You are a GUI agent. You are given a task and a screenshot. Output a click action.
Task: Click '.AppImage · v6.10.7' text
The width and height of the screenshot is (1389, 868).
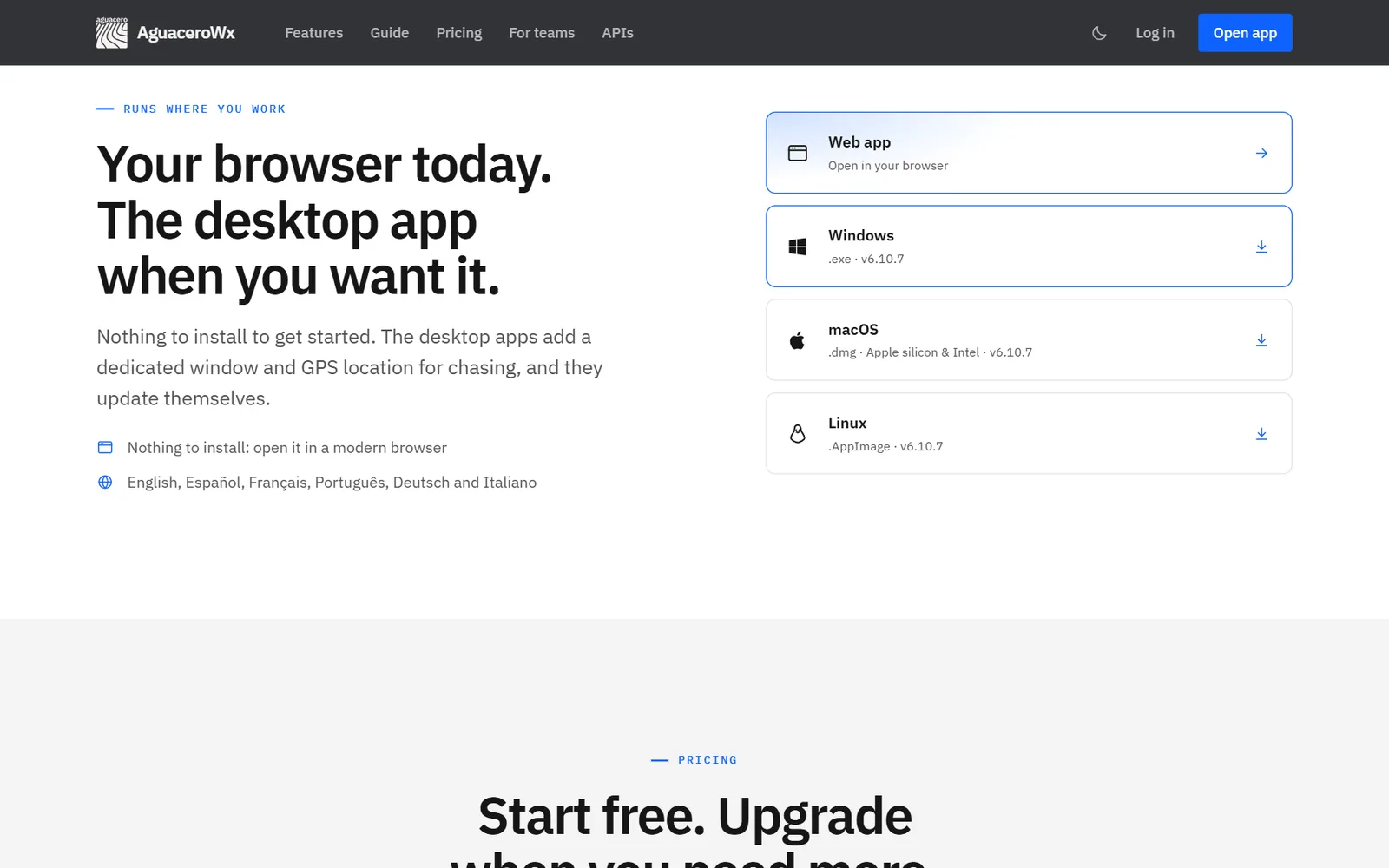885,446
